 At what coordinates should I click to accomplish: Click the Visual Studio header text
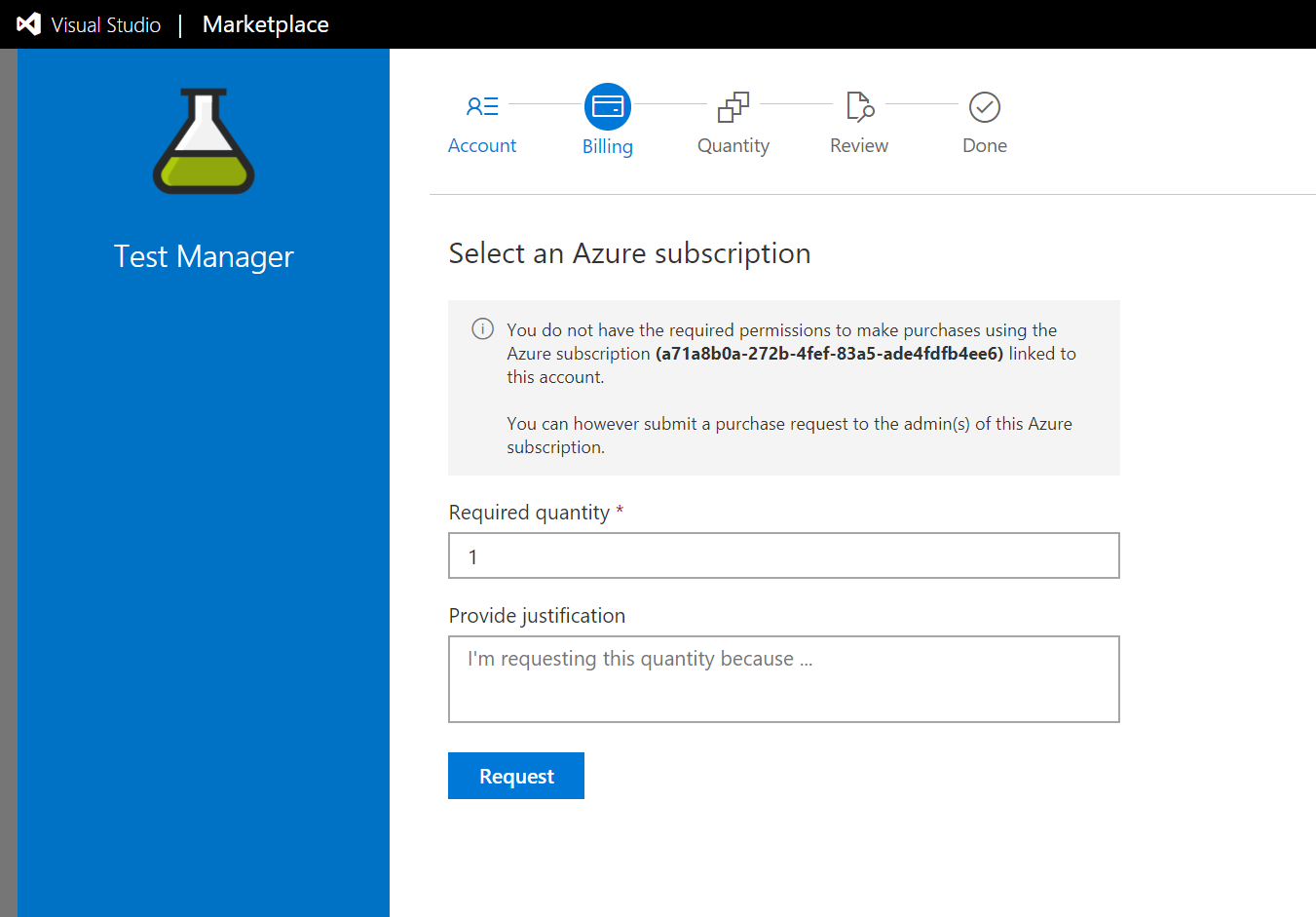(105, 25)
